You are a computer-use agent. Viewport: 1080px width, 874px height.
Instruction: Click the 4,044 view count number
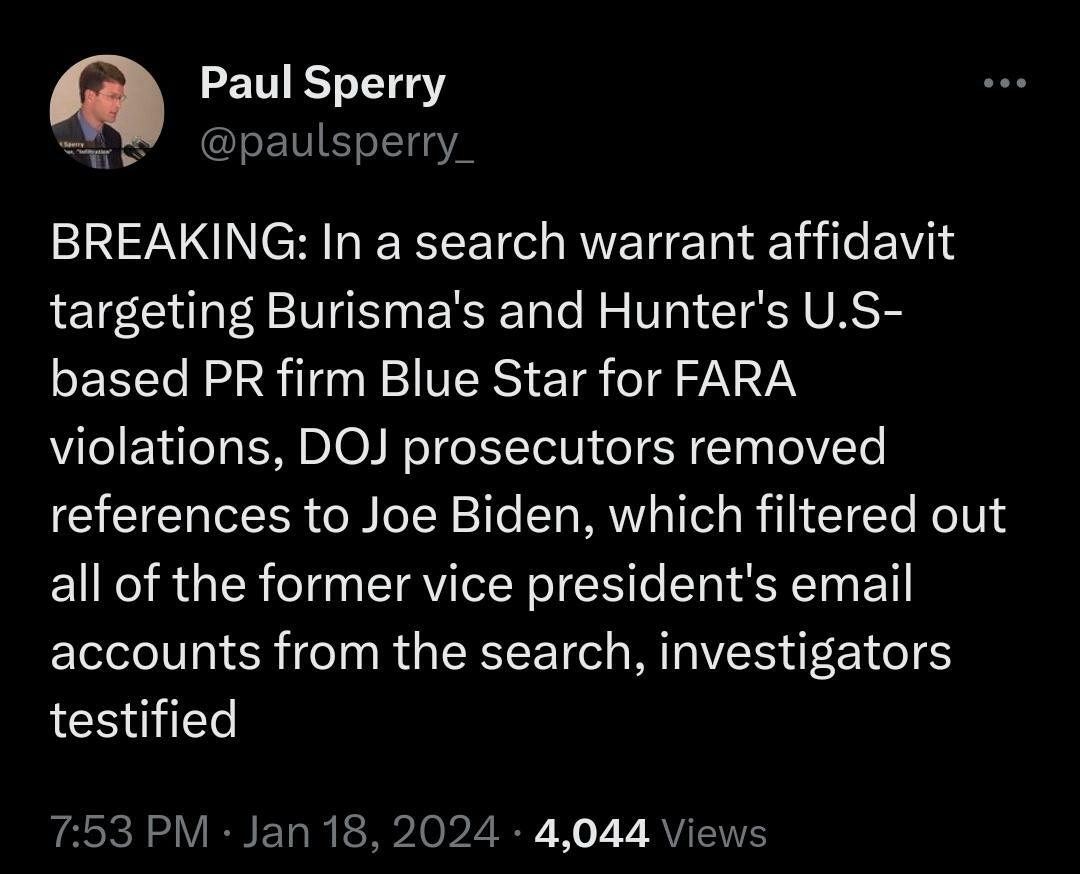pyautogui.click(x=593, y=832)
